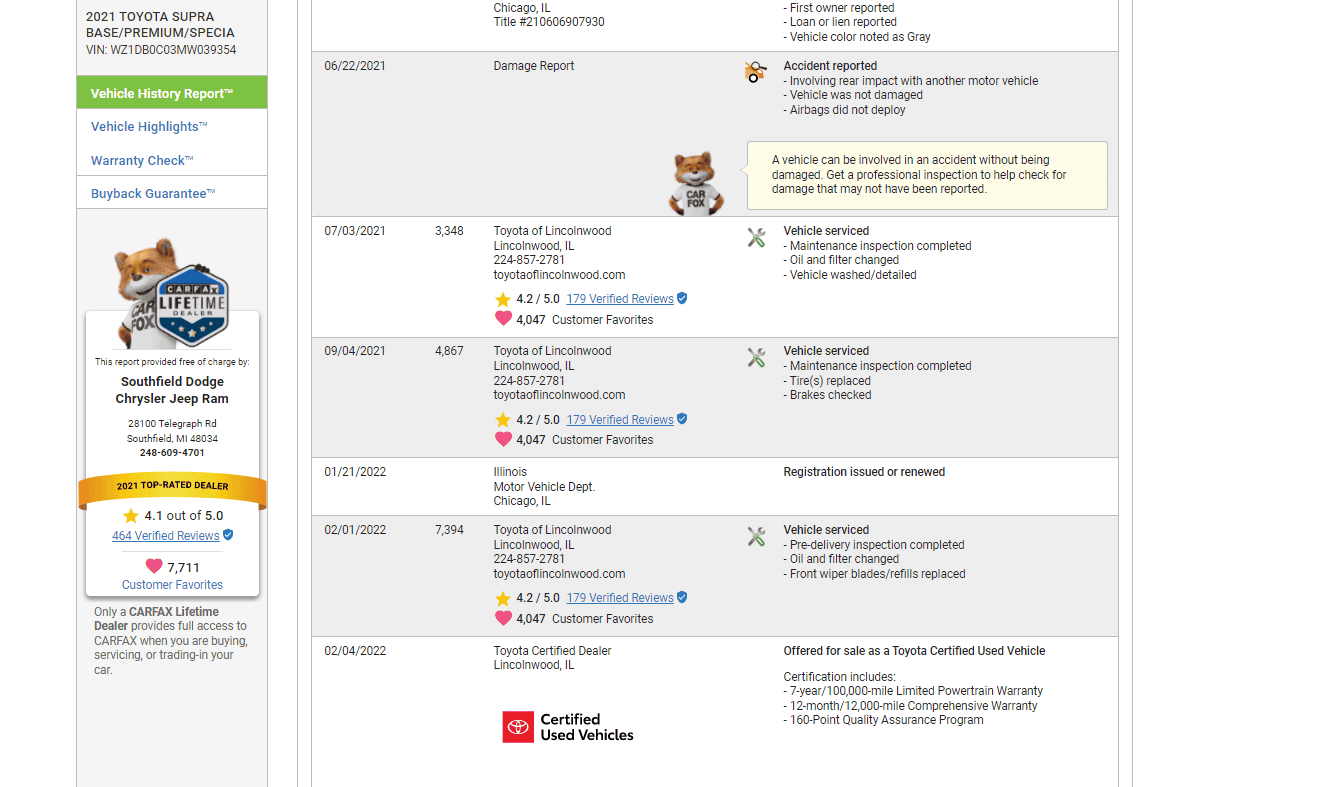The height and width of the screenshot is (787, 1320).
Task: Click the CARFAX Lifetime Dealer badge
Action: pos(192,305)
